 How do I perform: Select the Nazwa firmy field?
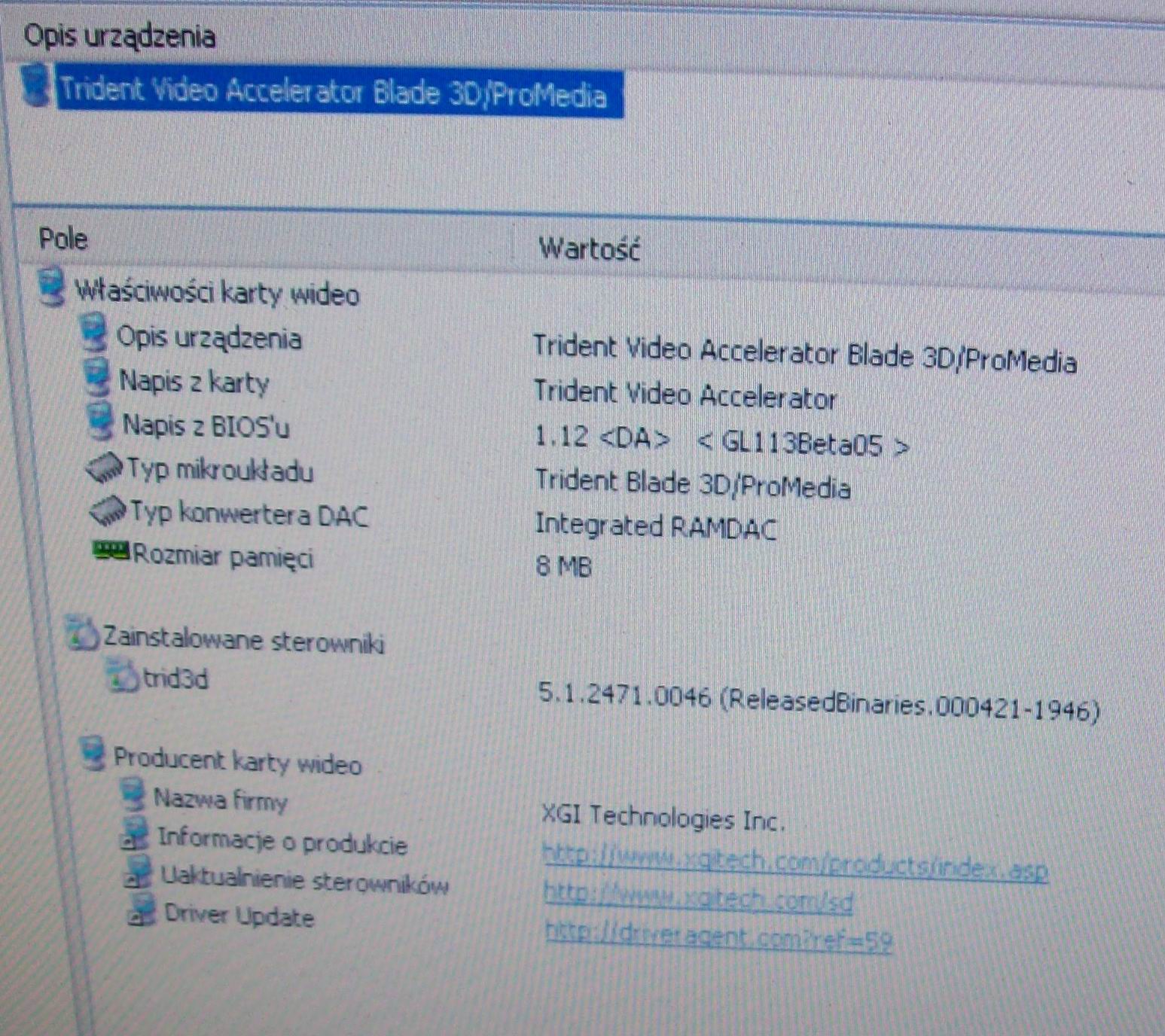tap(220, 799)
